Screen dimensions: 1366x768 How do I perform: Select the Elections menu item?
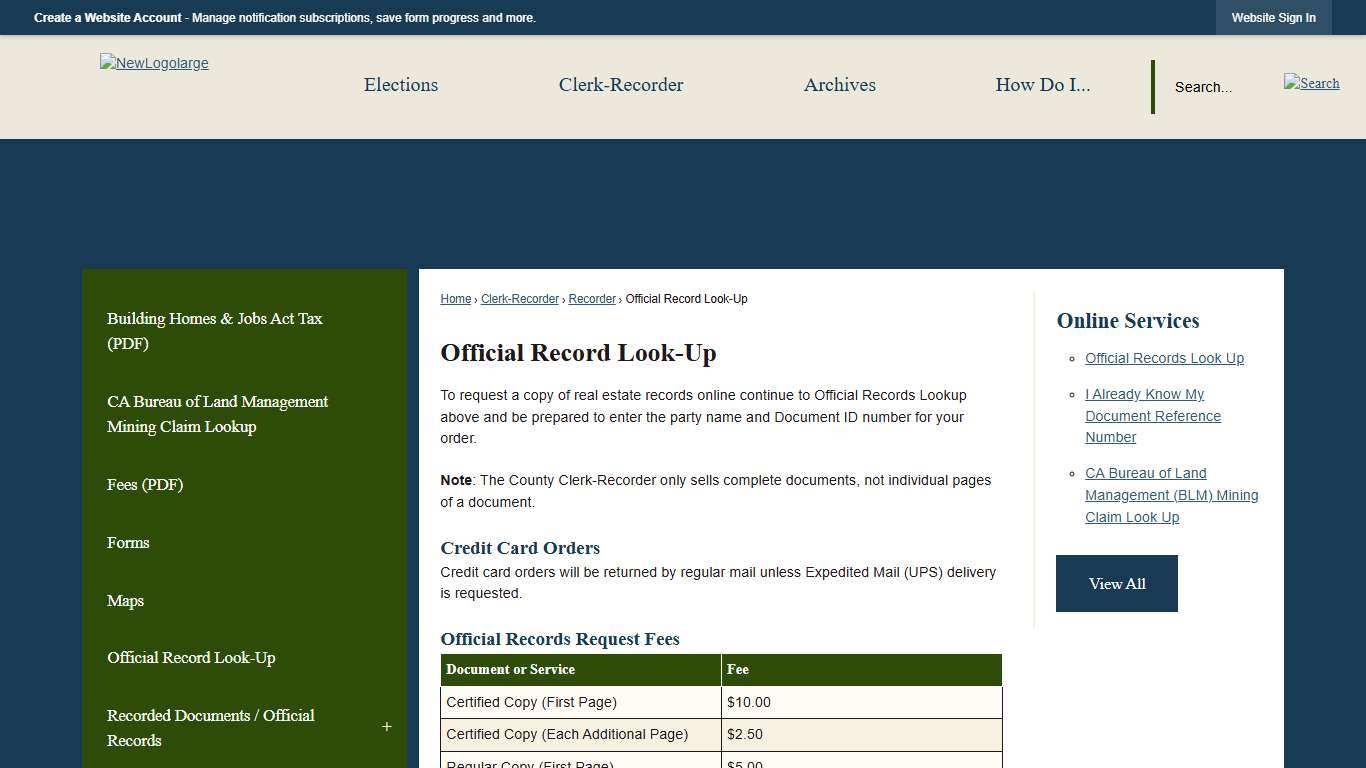400,85
